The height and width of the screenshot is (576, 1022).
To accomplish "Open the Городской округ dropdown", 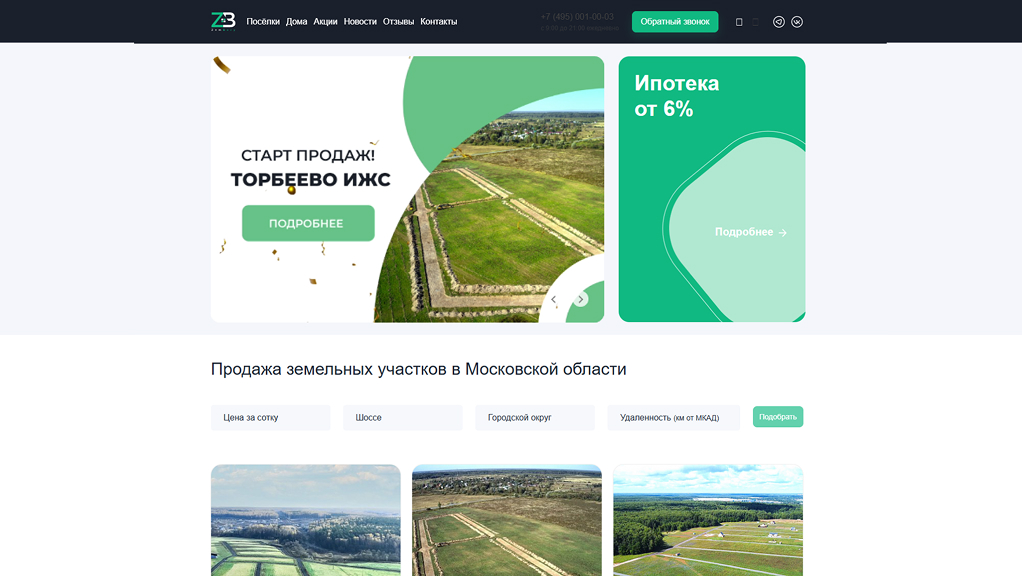I will (x=535, y=418).
